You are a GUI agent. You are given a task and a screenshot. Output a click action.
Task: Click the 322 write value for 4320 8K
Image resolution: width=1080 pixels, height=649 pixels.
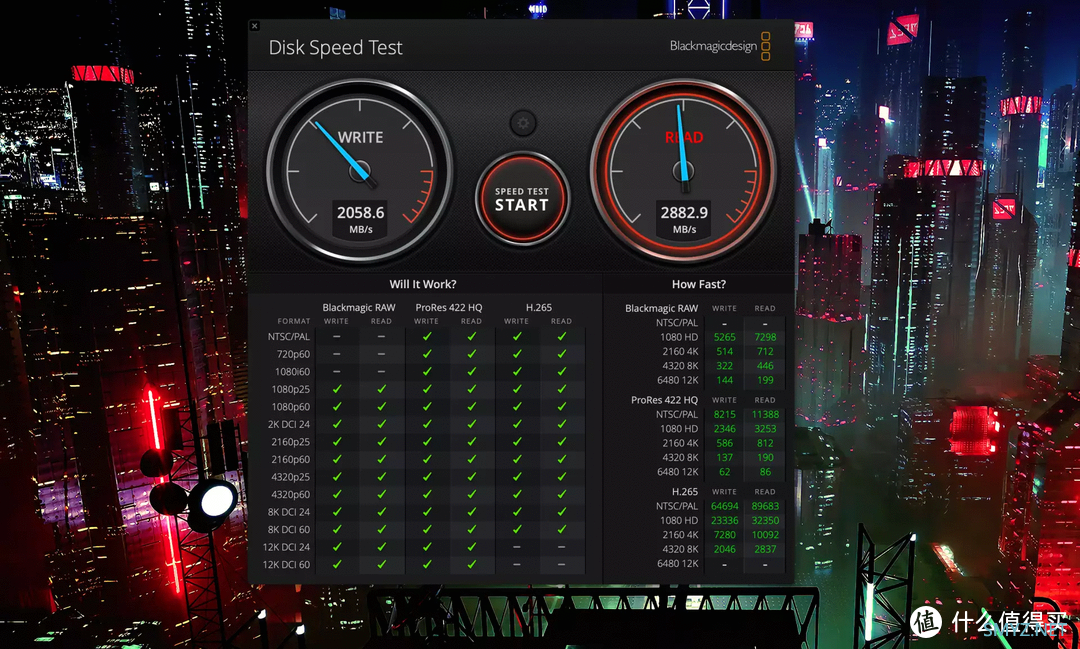(725, 366)
